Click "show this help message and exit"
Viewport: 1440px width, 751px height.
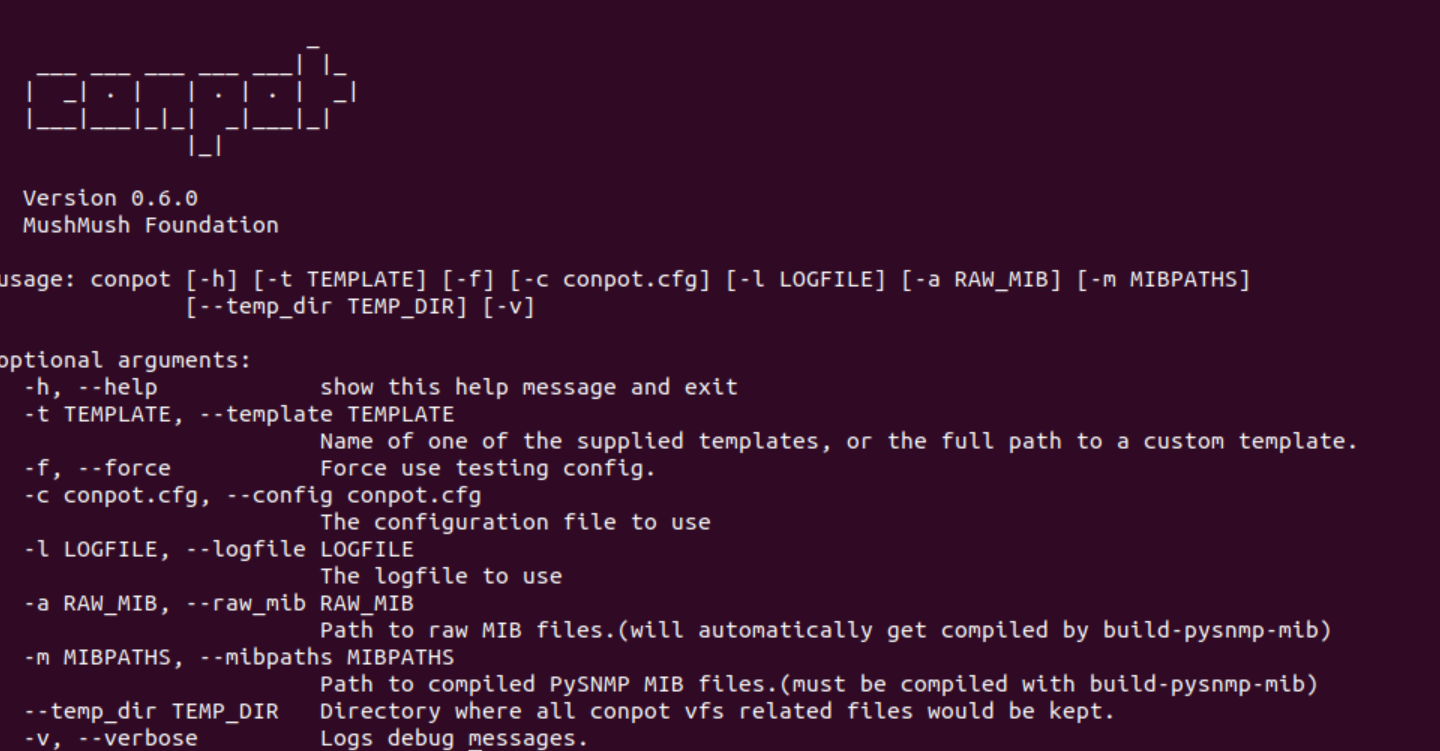(x=528, y=387)
